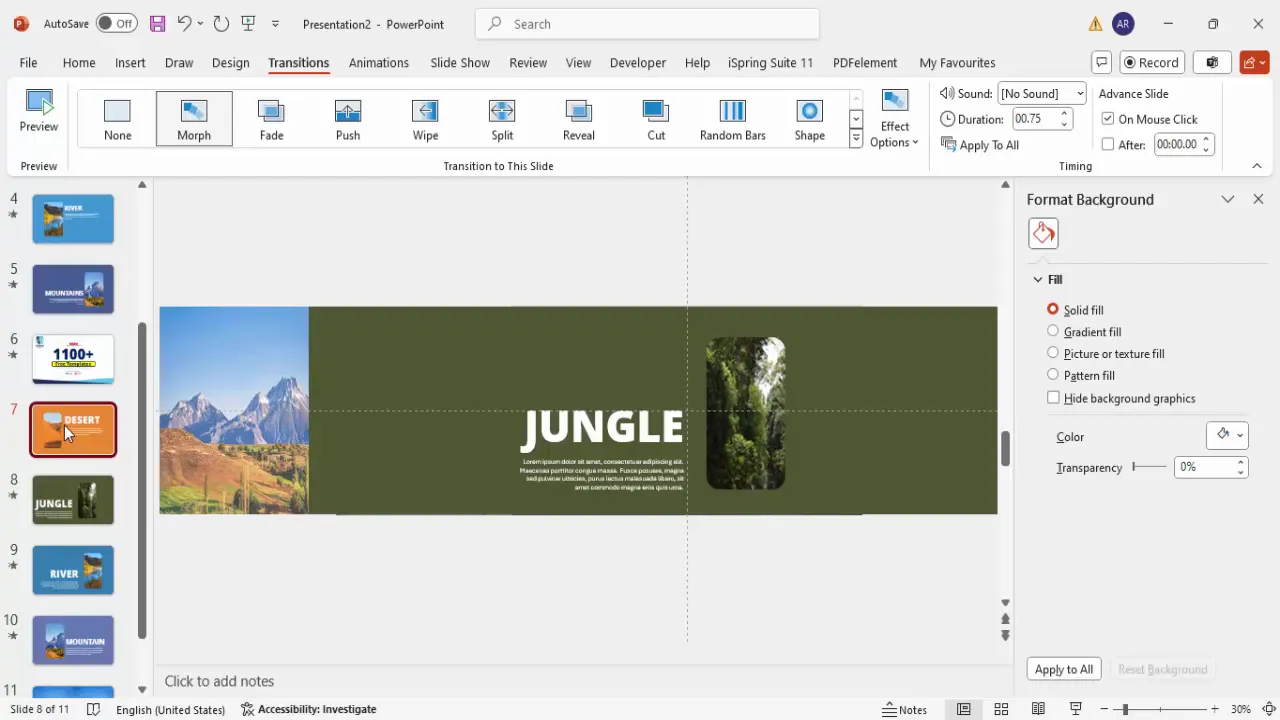Select Pattern fill option
This screenshot has height=720, width=1280.
point(1053,375)
